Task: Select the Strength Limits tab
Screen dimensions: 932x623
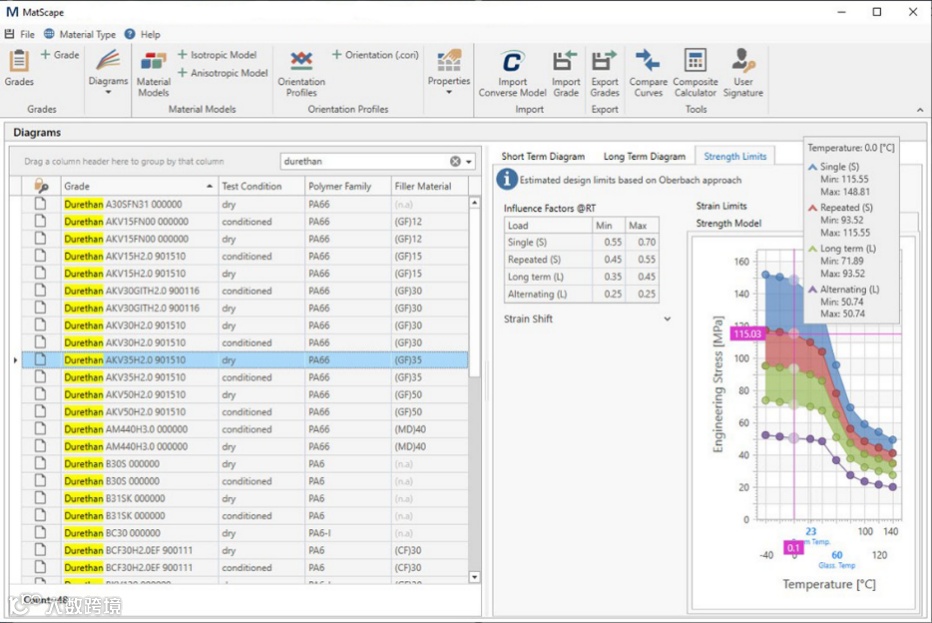Action: coord(735,156)
